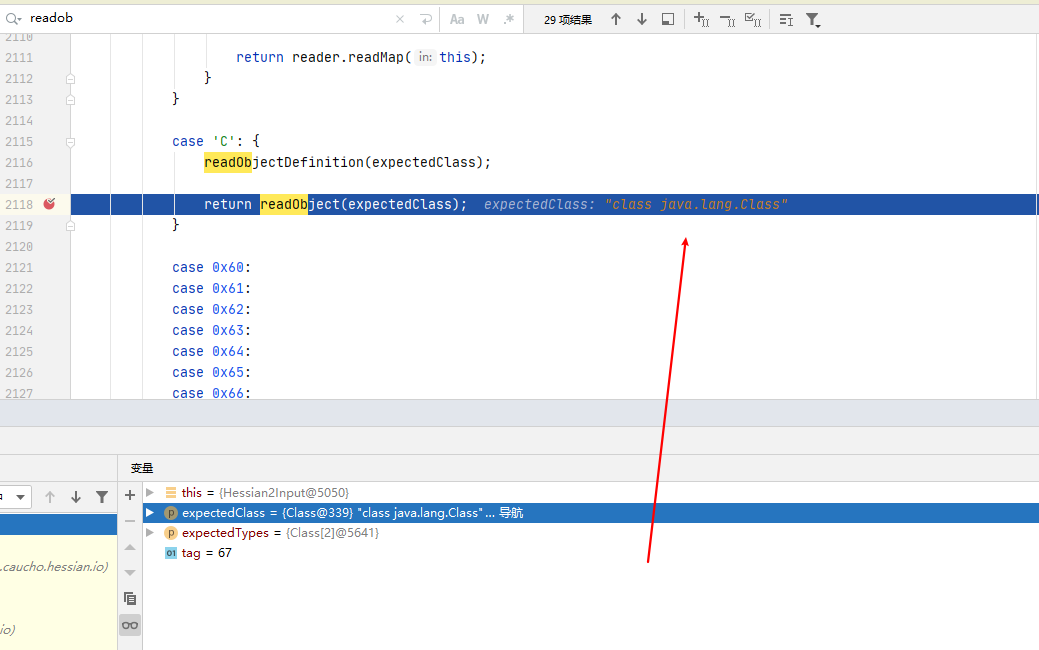
Task: Clear the search field text
Action: 400,19
